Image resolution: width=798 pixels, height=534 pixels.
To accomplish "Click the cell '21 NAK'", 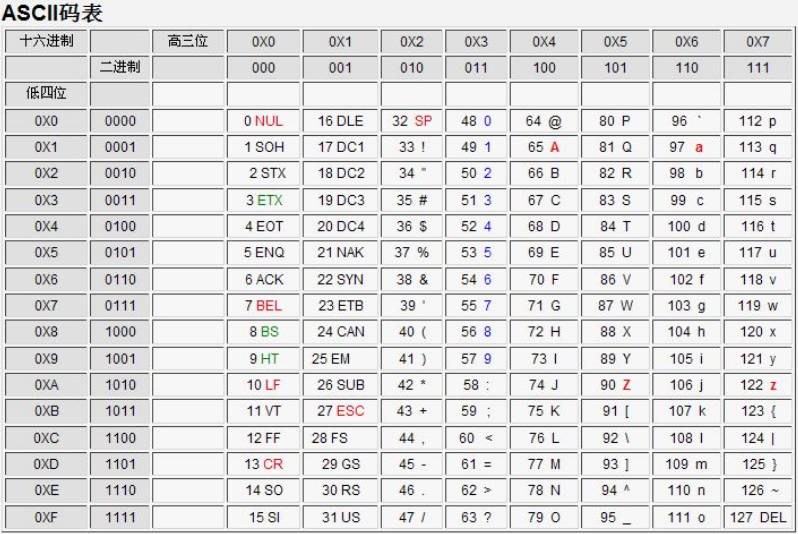I will pyautogui.click(x=340, y=252).
